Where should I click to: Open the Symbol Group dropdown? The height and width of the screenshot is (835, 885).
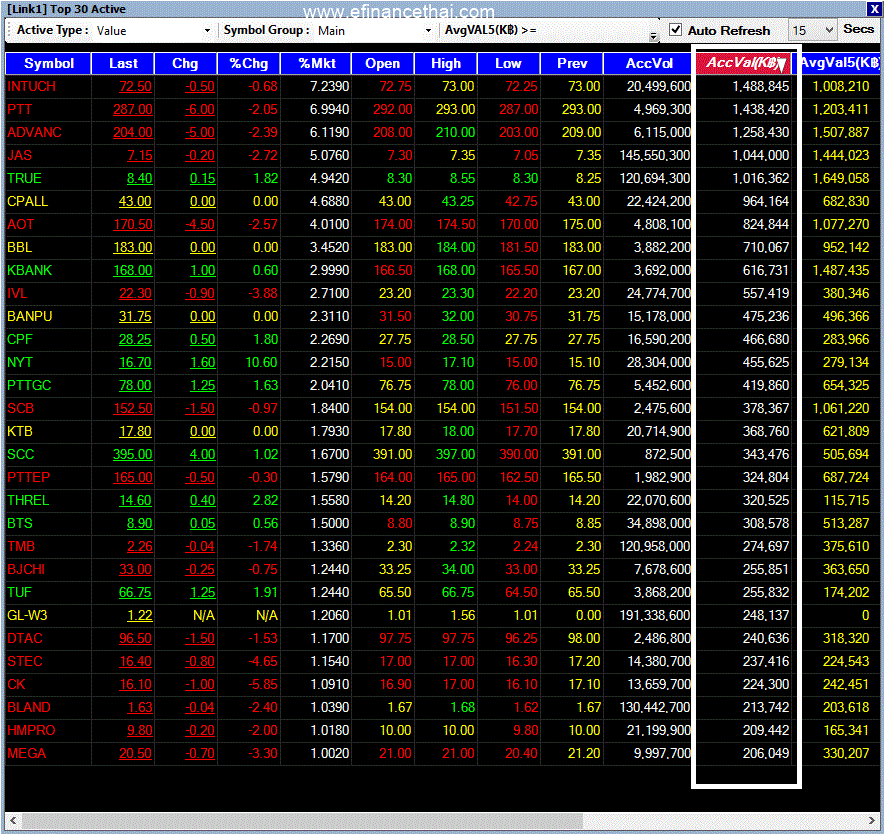click(x=428, y=30)
